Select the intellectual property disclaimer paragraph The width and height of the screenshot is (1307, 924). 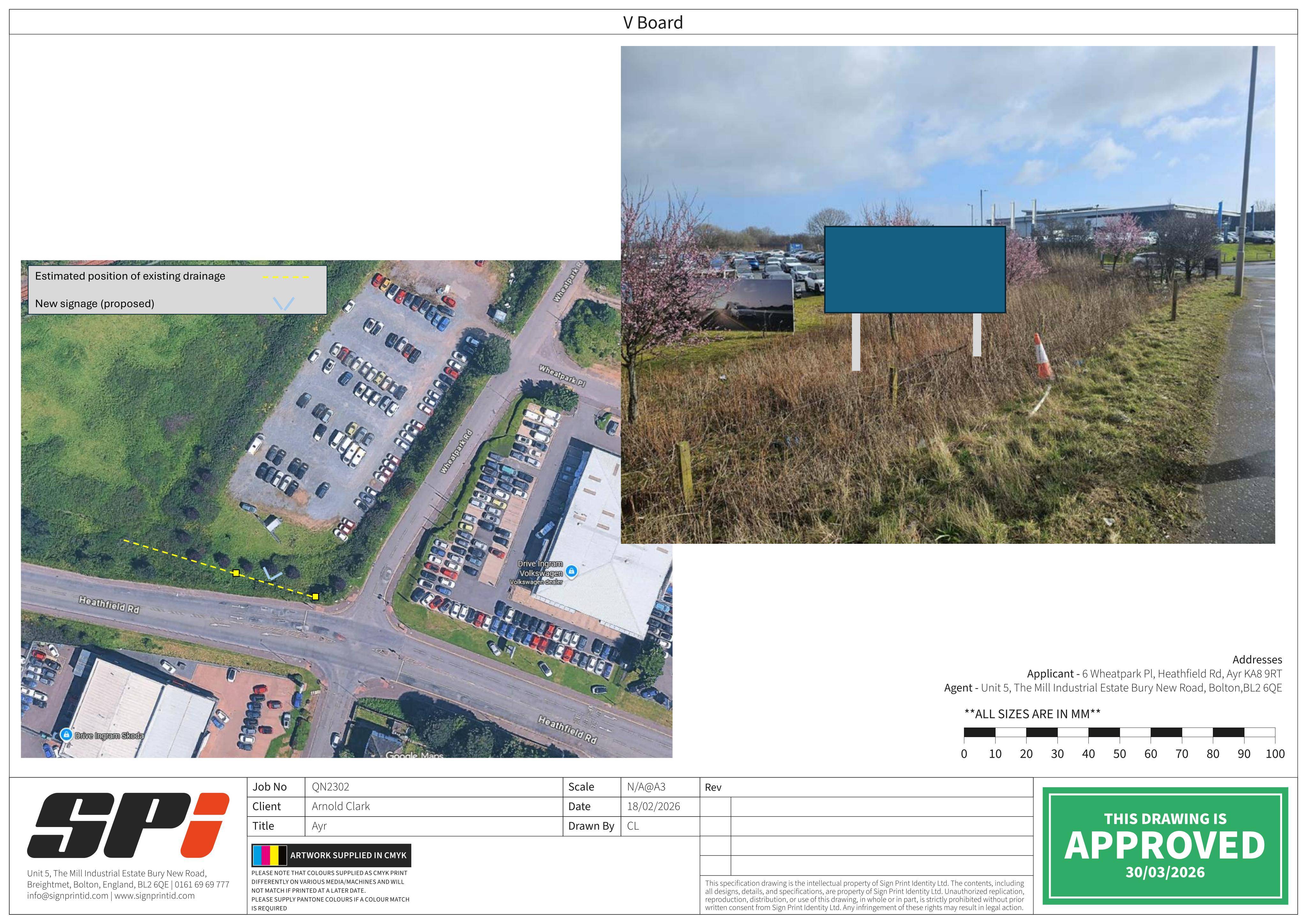pos(864,896)
